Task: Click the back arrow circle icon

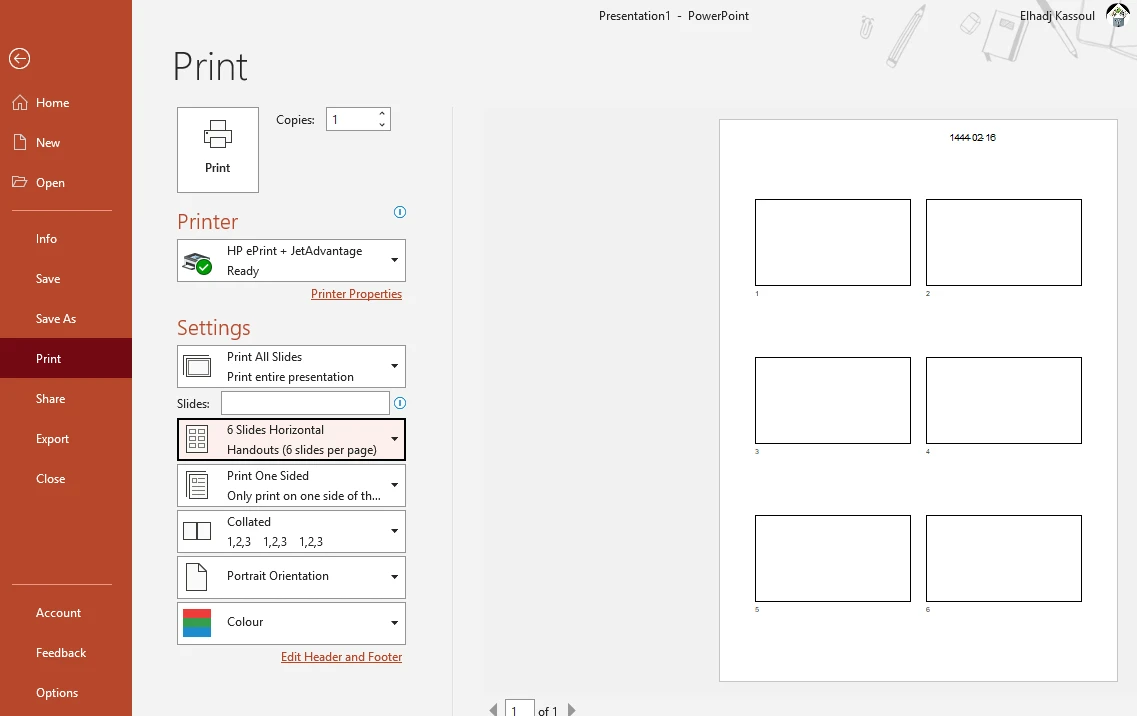Action: 20,59
